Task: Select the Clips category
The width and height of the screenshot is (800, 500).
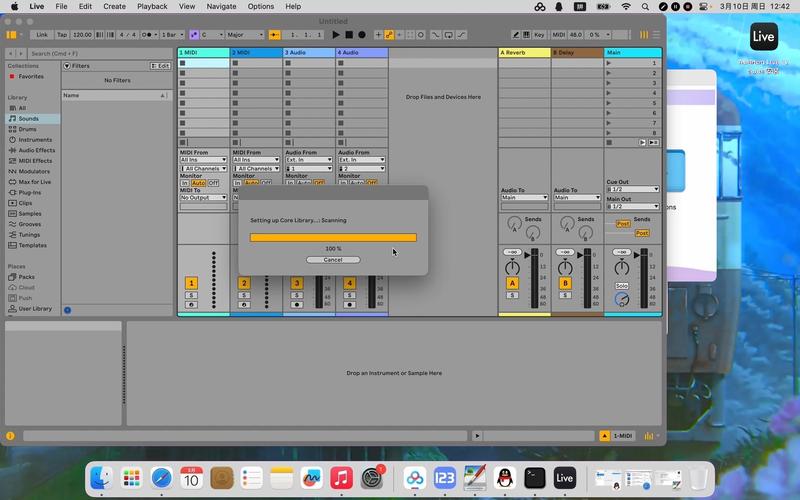Action: coord(25,203)
